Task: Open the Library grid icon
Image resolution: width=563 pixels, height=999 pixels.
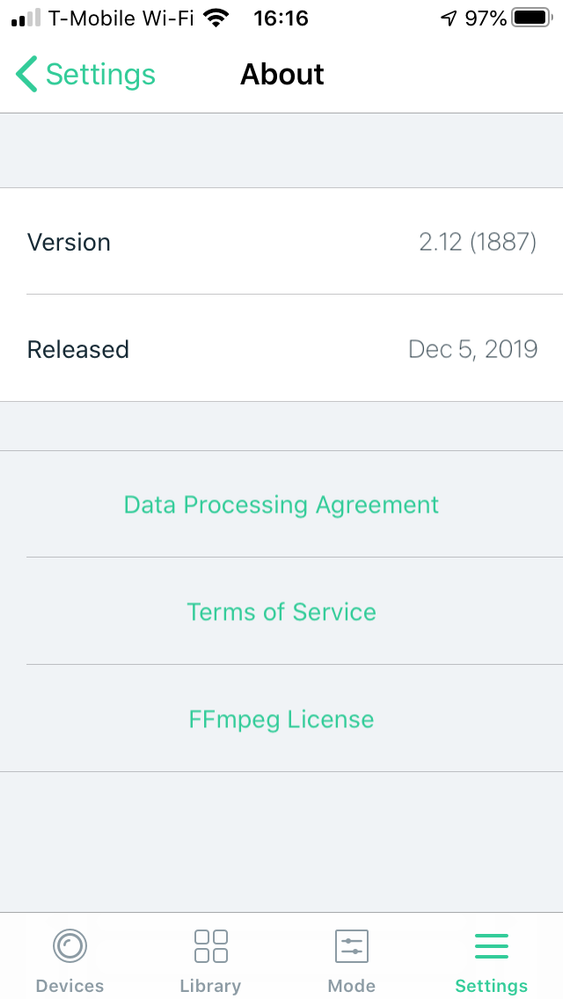Action: (211, 945)
